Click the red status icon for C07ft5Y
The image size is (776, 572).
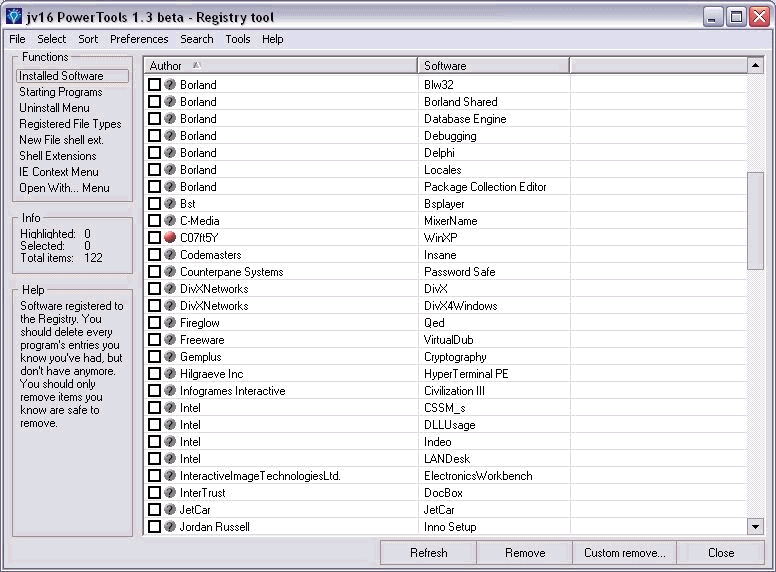[170, 238]
